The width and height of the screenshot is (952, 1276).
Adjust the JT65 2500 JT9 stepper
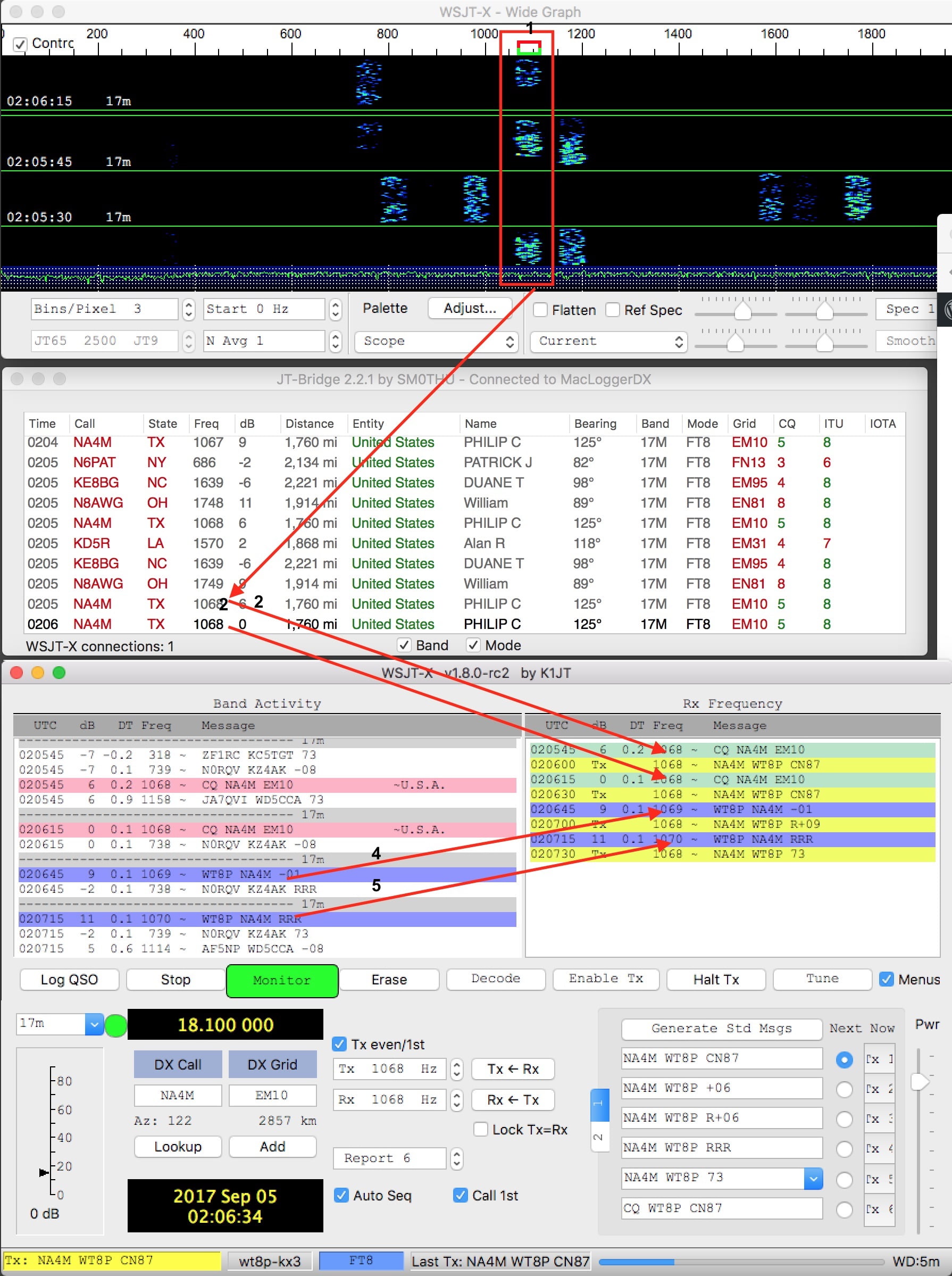click(x=188, y=341)
